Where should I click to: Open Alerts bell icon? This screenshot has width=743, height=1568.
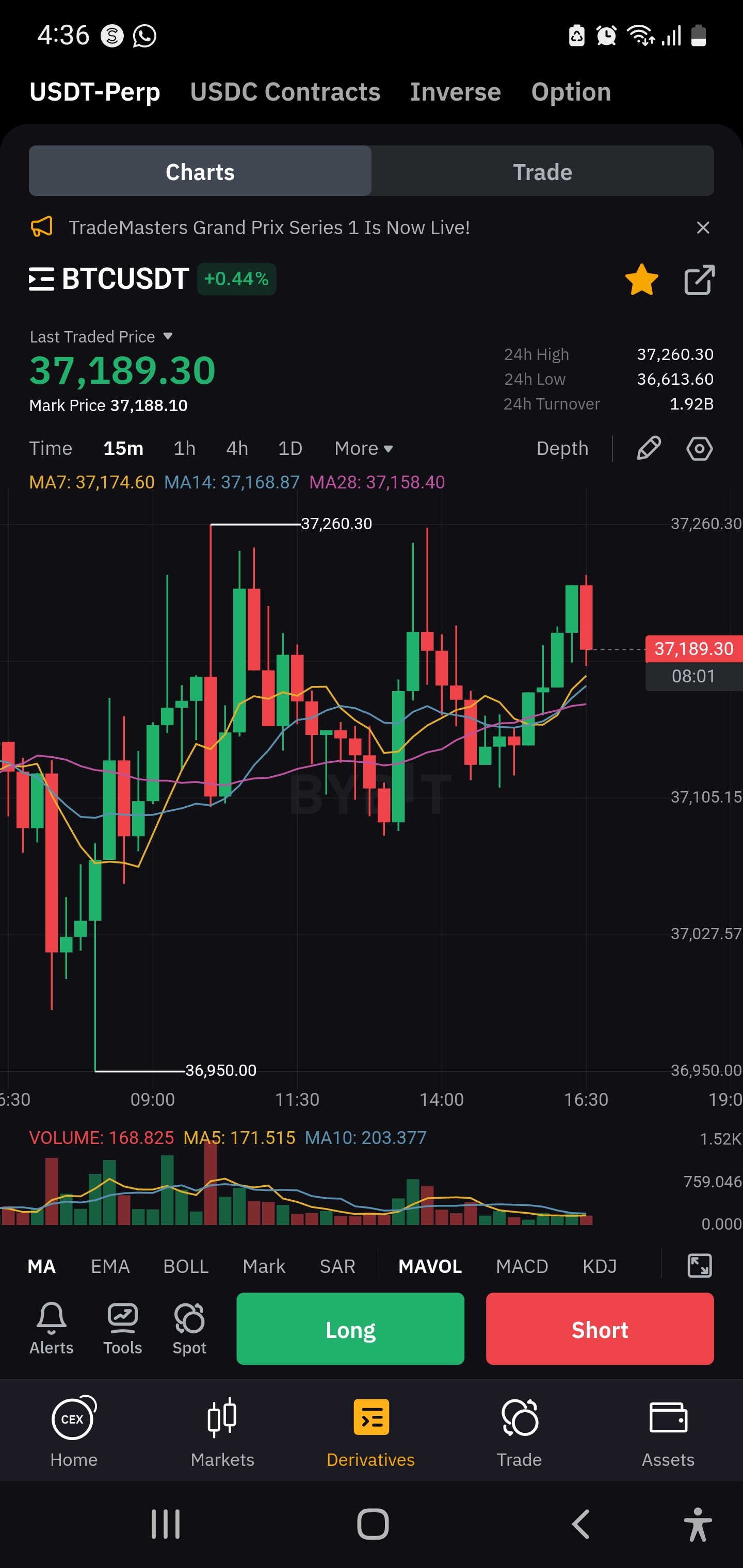[51, 1329]
